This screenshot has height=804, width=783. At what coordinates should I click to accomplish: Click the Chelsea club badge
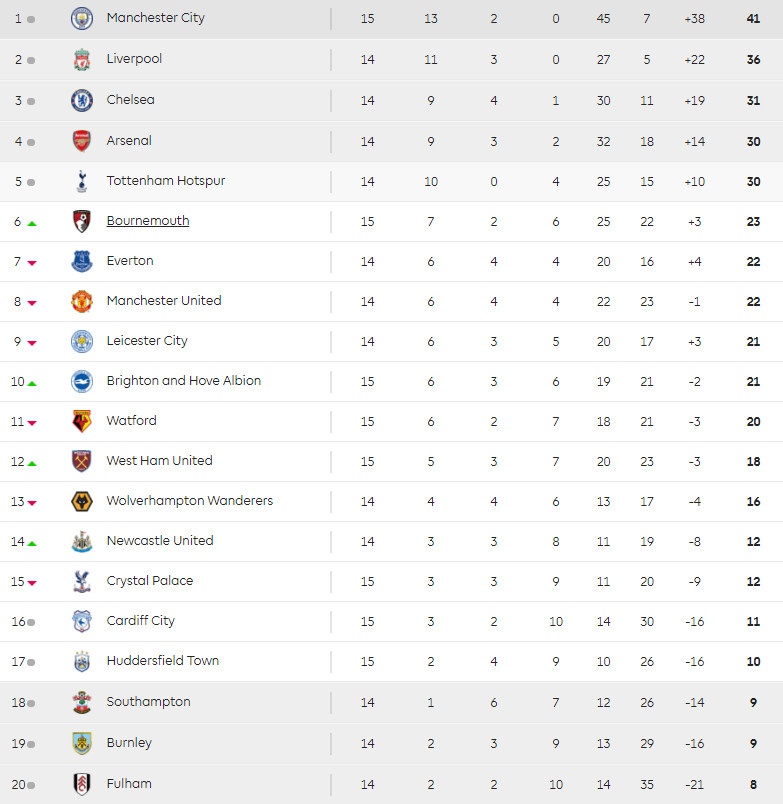(82, 100)
